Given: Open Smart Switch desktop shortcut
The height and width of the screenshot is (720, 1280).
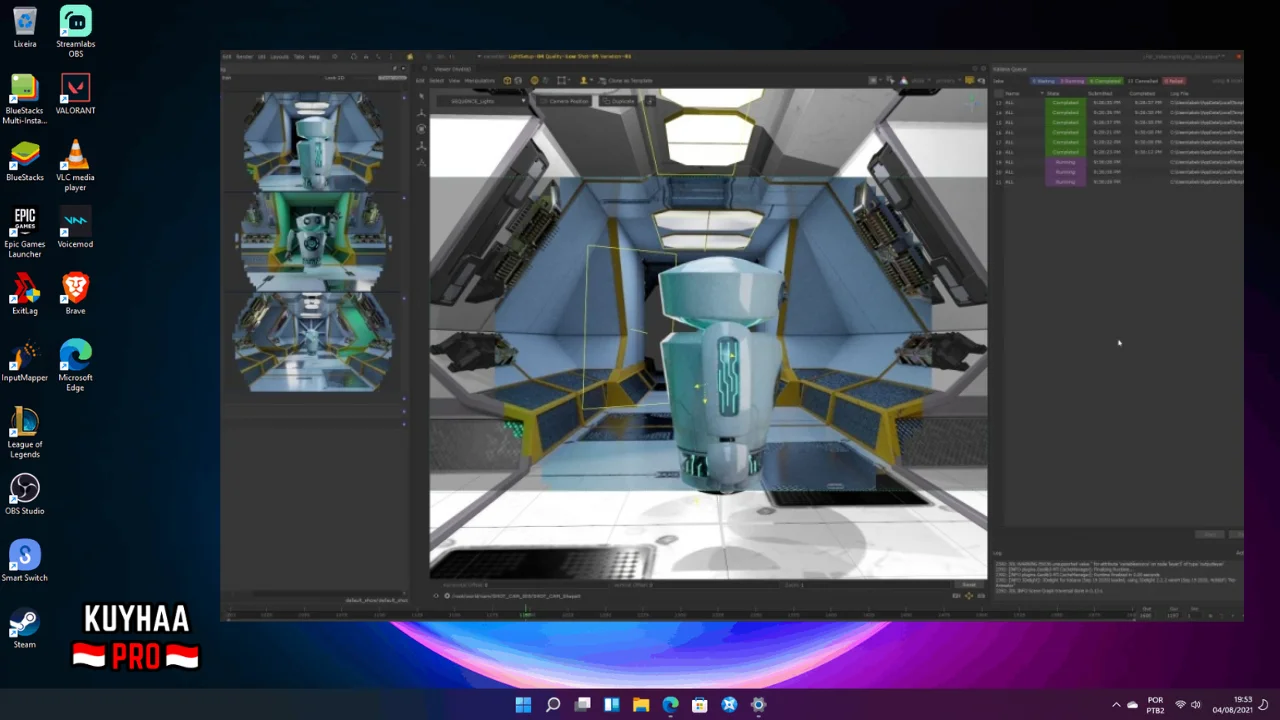Looking at the screenshot, I should [25, 562].
